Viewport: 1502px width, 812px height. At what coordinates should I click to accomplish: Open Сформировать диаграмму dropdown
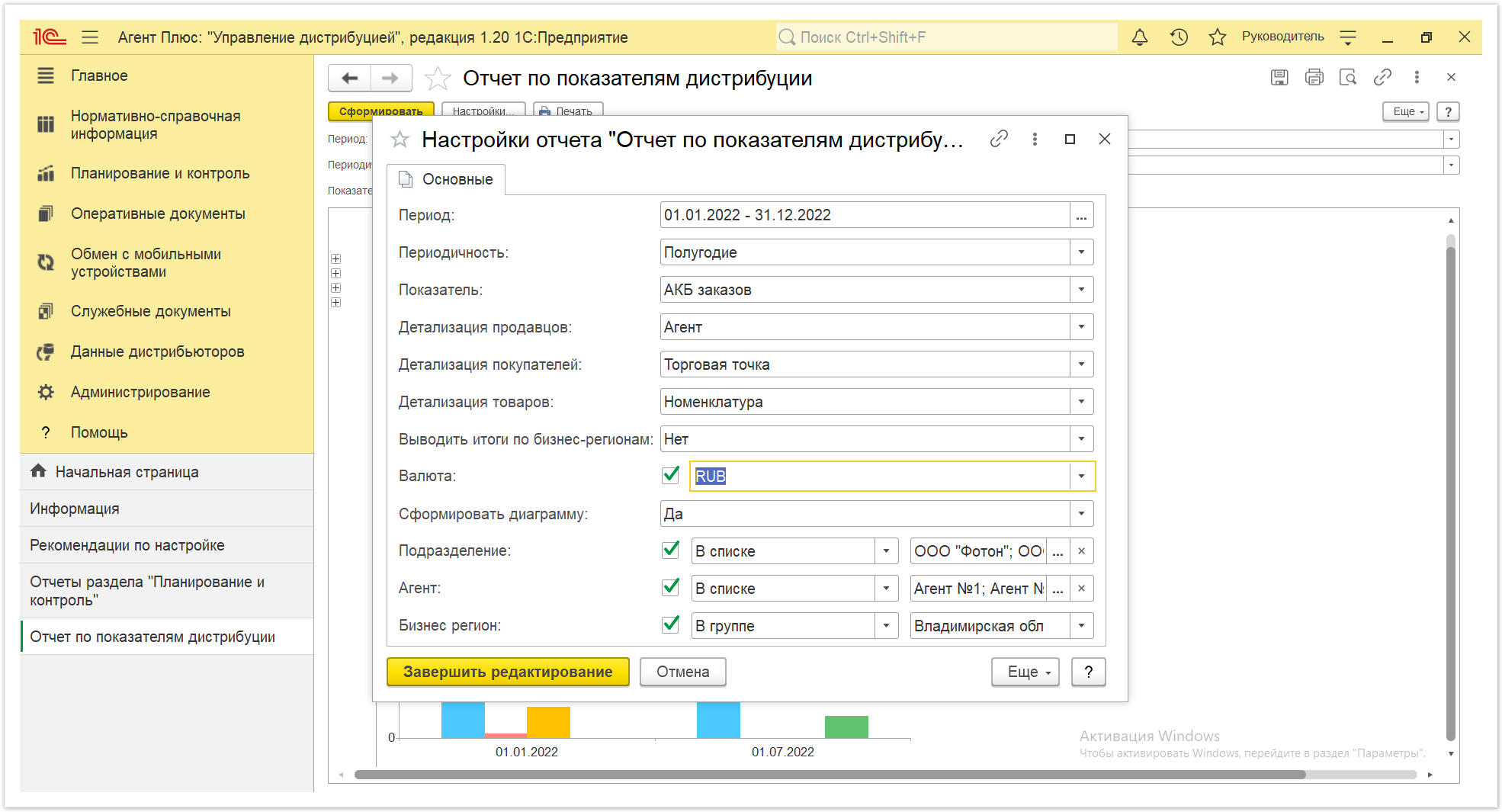[x=1081, y=514]
